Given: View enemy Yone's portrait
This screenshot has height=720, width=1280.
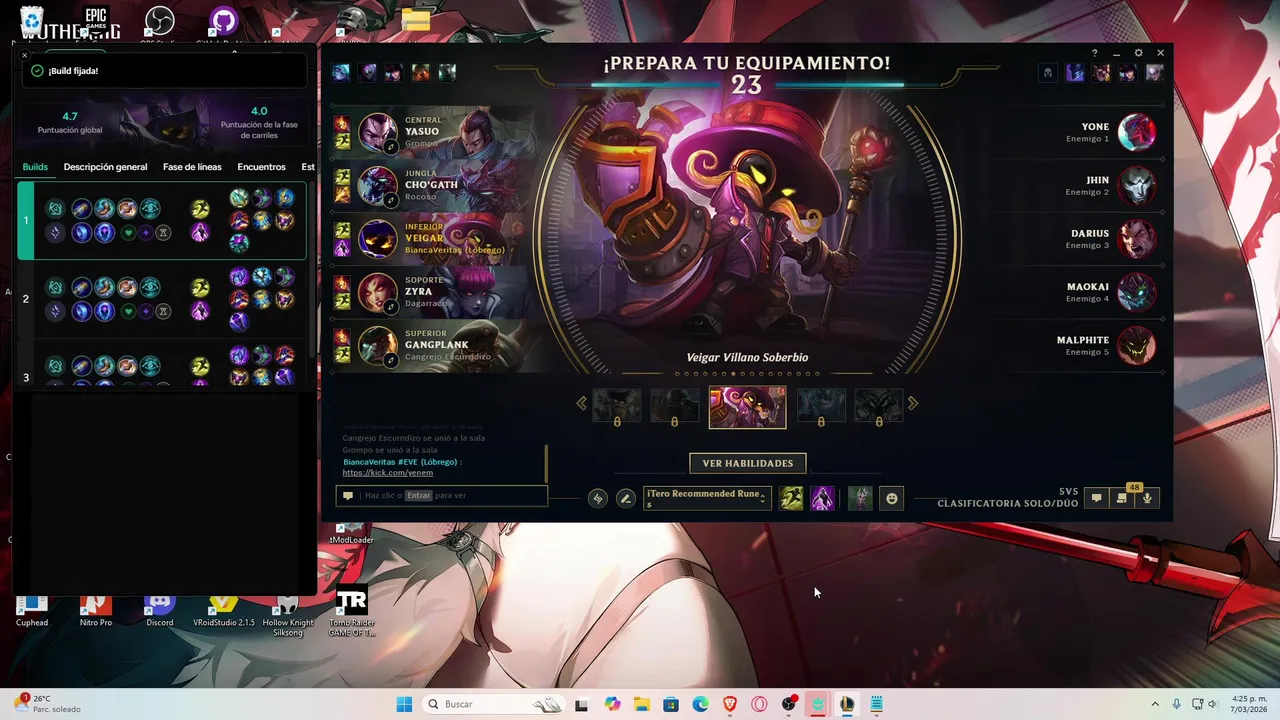Looking at the screenshot, I should pos(1136,132).
